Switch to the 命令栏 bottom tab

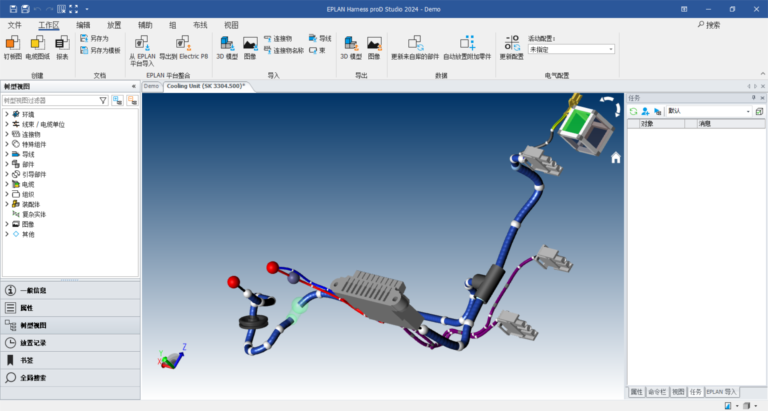pyautogui.click(x=657, y=392)
